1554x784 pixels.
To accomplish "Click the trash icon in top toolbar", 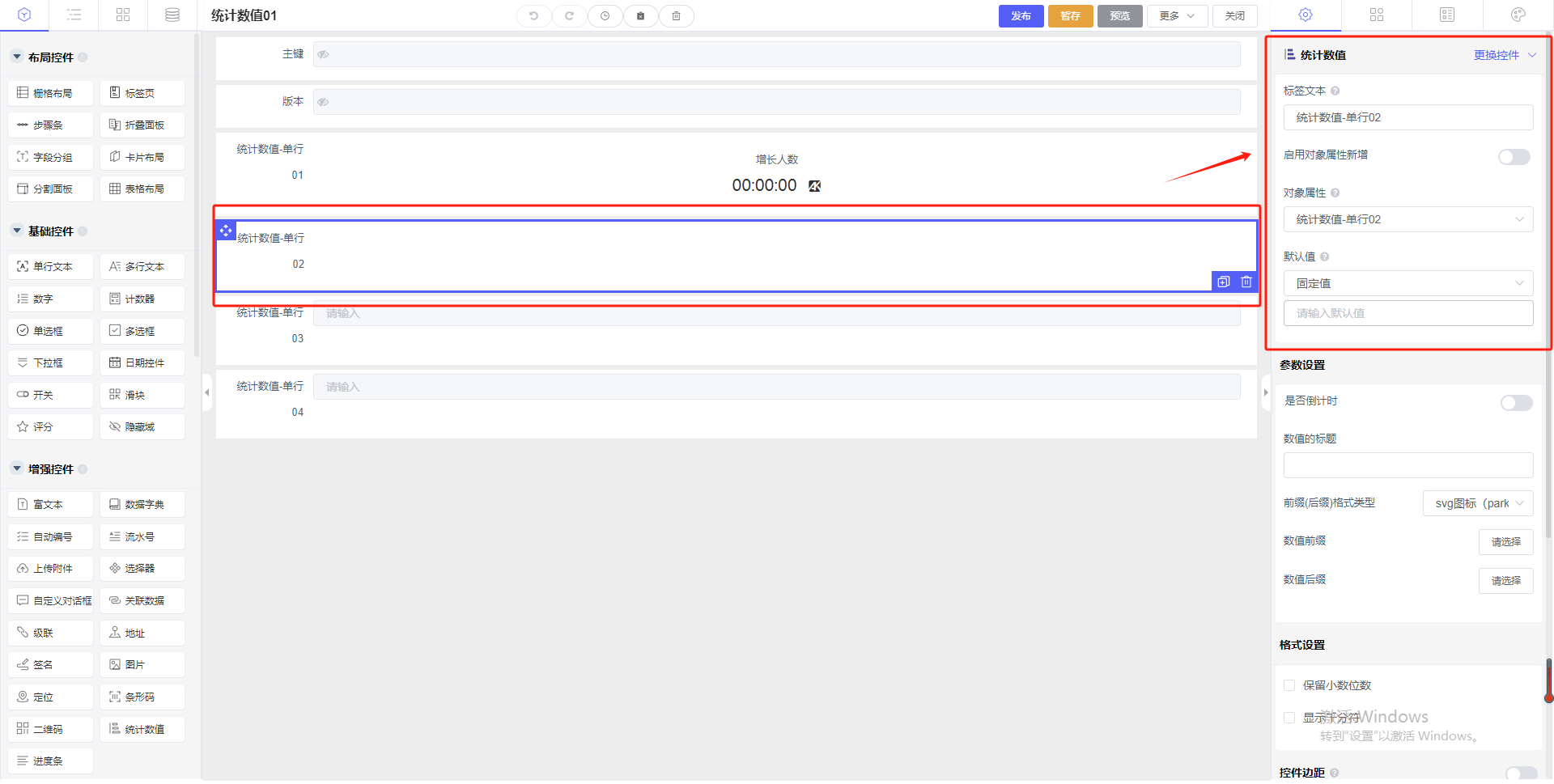I will [676, 16].
